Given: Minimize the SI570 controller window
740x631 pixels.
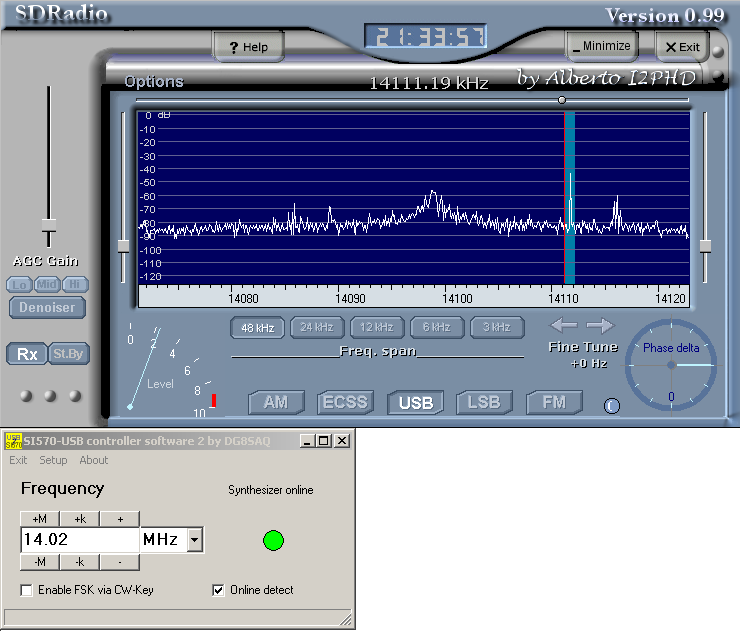Looking at the screenshot, I should point(307,441).
